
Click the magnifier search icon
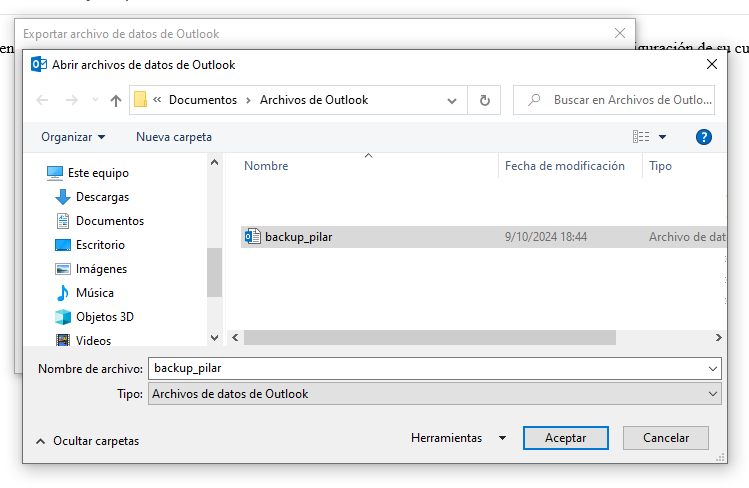[x=534, y=100]
